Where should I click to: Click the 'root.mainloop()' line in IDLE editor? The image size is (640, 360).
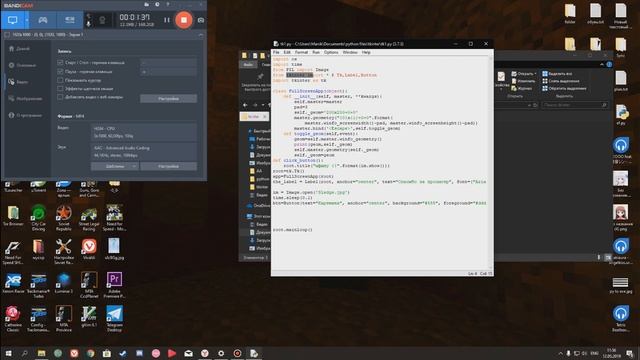(x=292, y=230)
